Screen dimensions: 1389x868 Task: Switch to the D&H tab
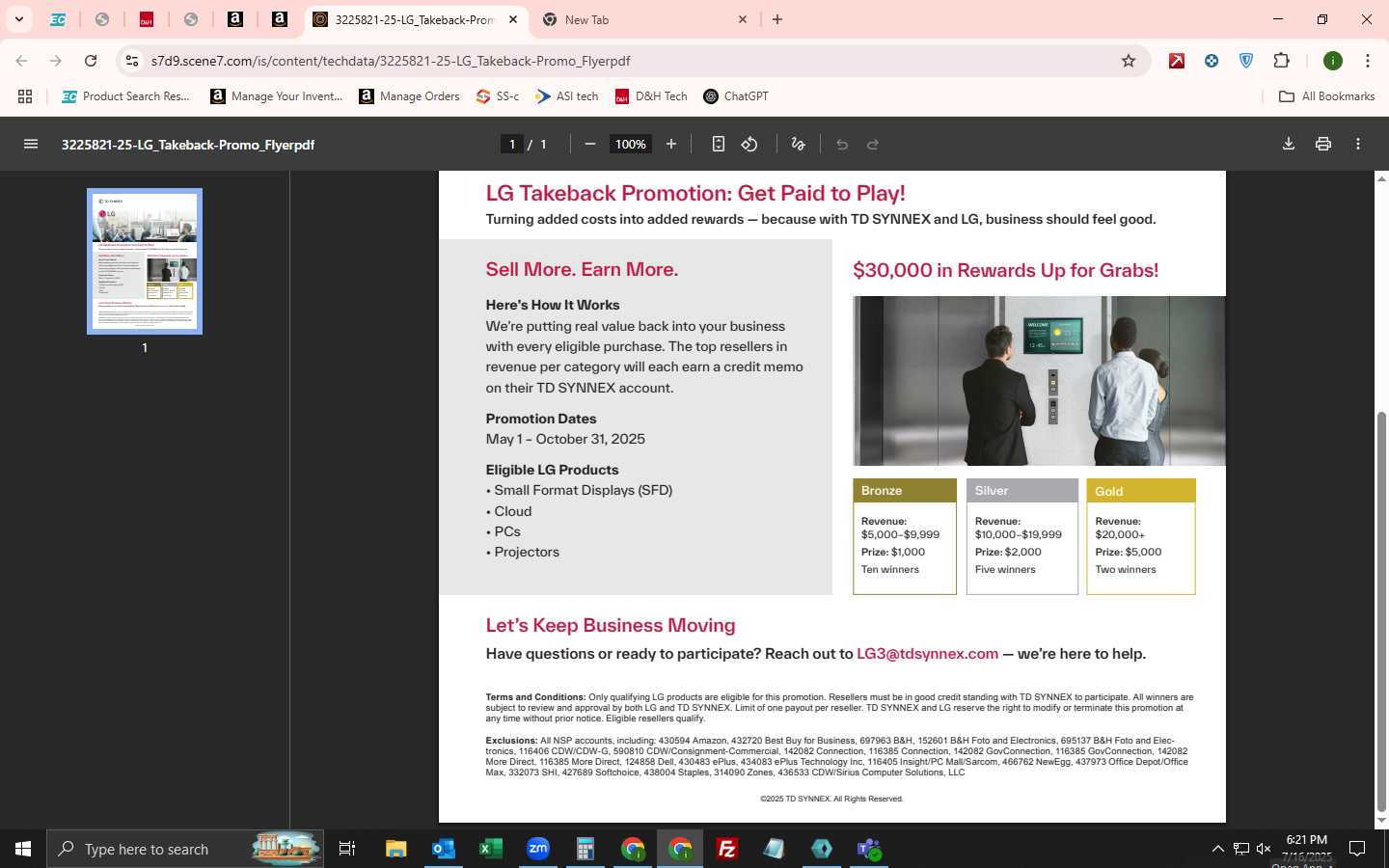tap(147, 19)
